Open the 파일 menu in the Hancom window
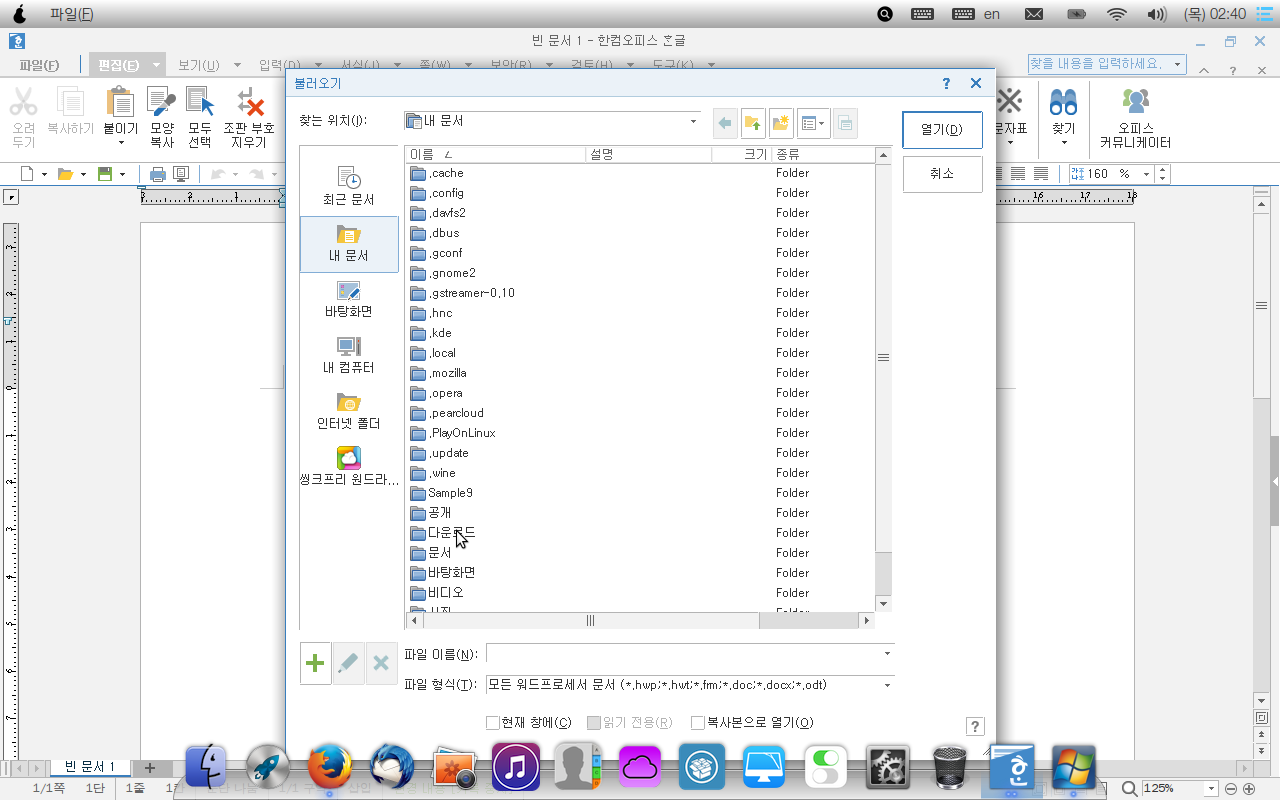 coord(39,65)
